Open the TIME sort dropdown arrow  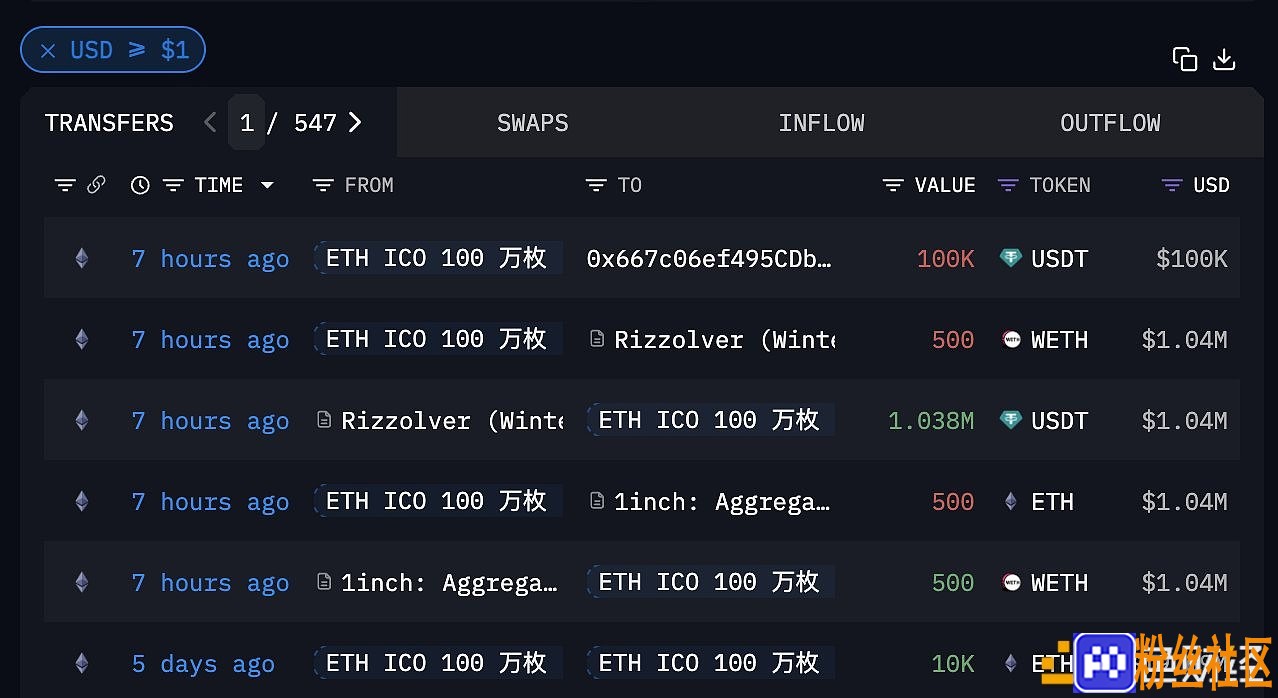267,185
